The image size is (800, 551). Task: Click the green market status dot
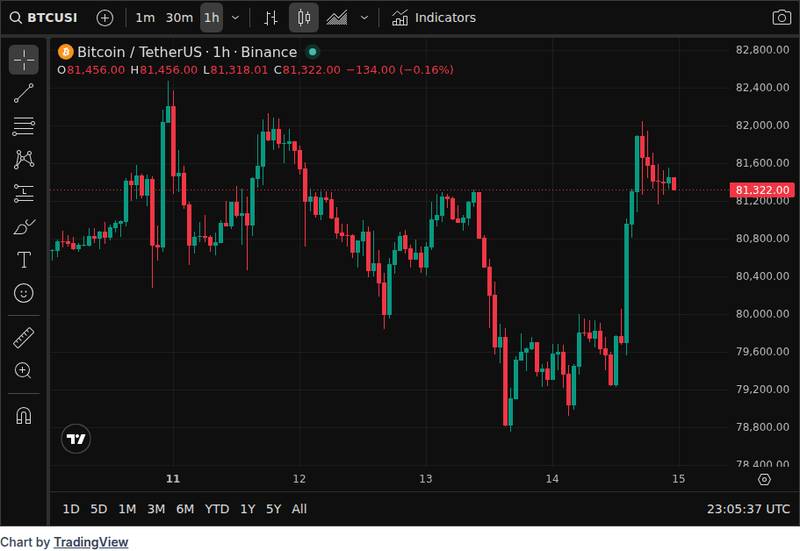click(x=312, y=52)
